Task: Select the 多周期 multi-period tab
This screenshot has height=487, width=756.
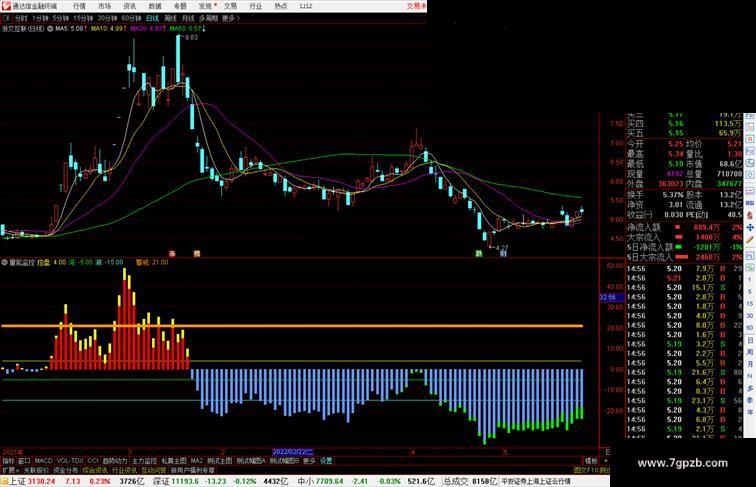Action: tap(209, 18)
